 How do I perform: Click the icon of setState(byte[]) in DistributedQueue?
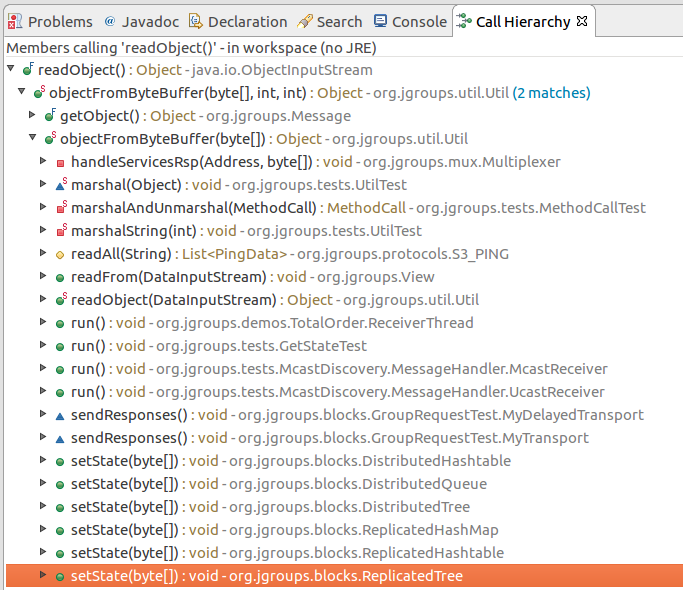[60, 485]
